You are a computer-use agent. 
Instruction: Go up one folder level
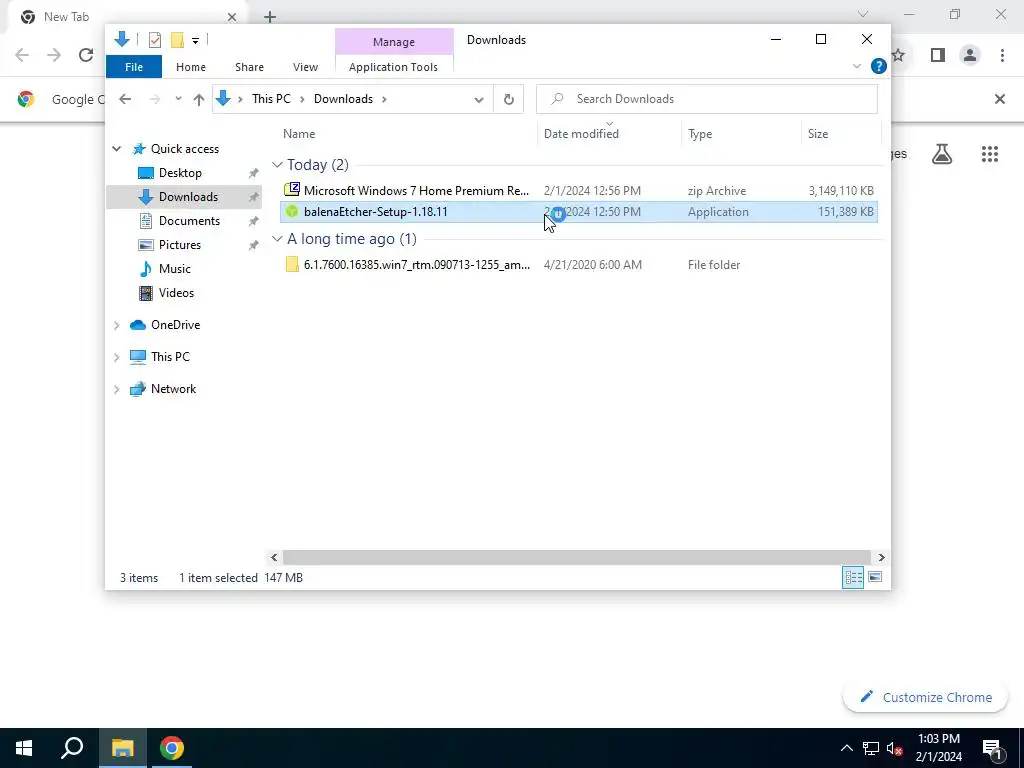199,99
